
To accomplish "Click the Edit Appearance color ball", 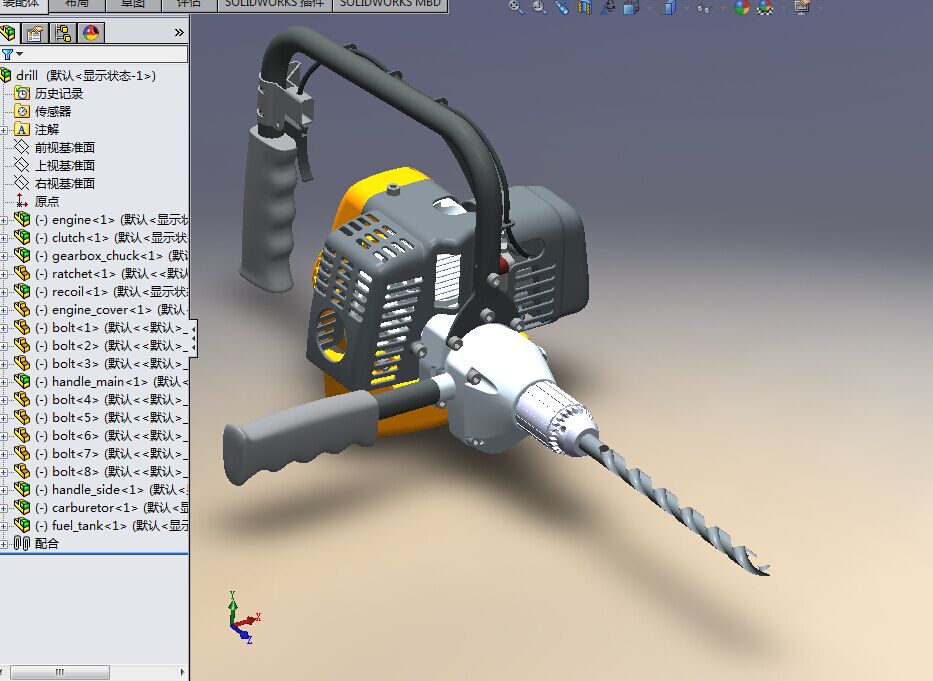I will click(742, 7).
